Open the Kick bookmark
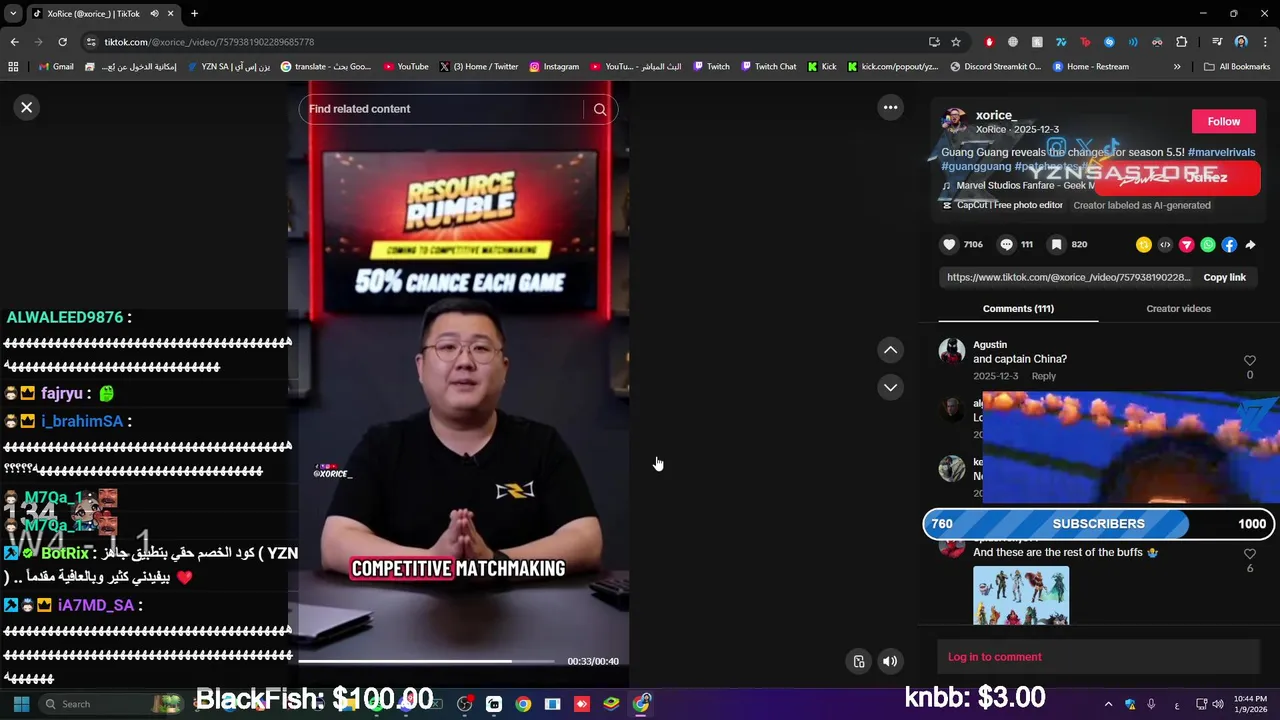The image size is (1280, 720). point(822,67)
